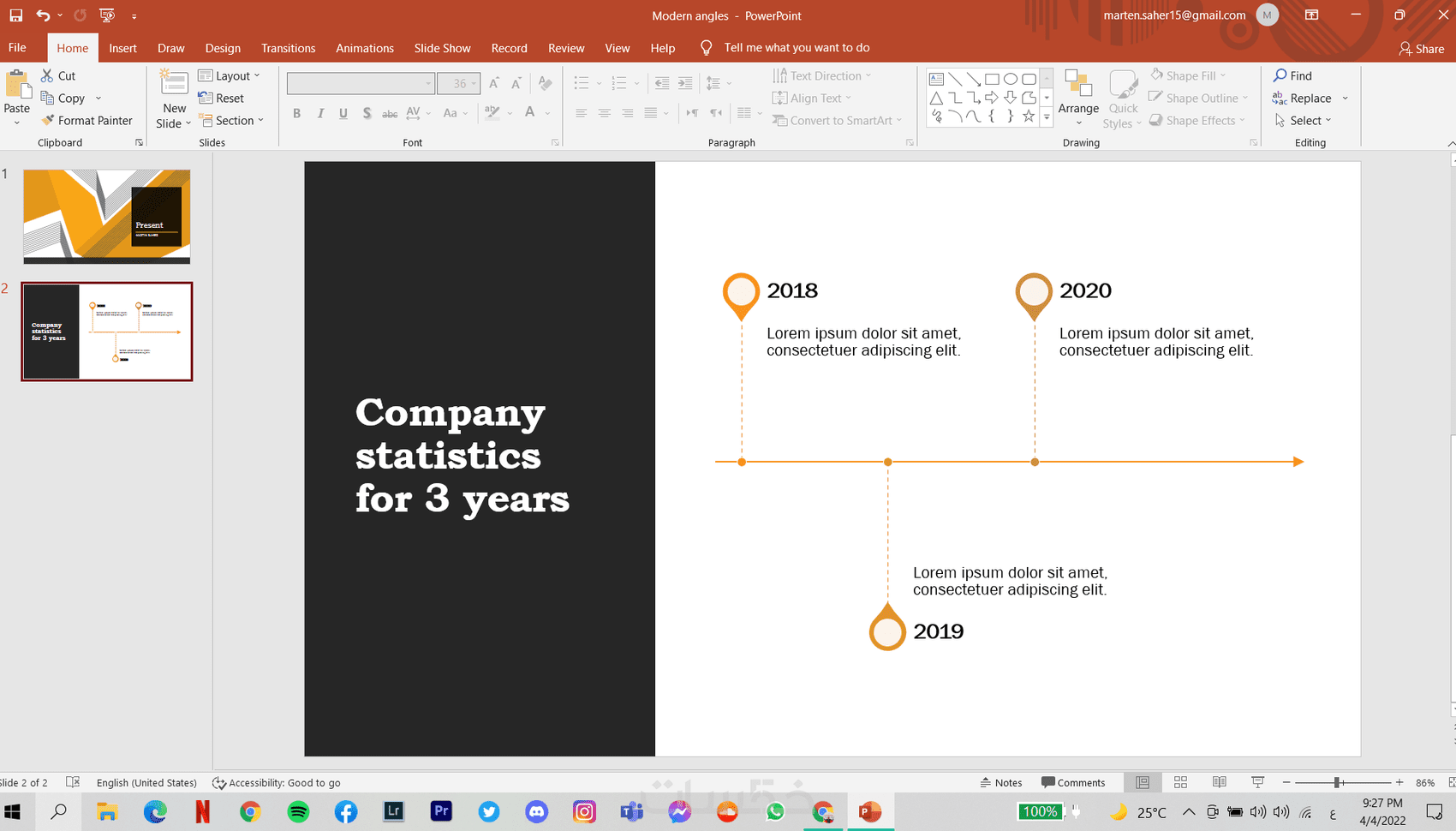Viewport: 1456px width, 831px height.
Task: Center-align the paragraph text
Action: [605, 112]
